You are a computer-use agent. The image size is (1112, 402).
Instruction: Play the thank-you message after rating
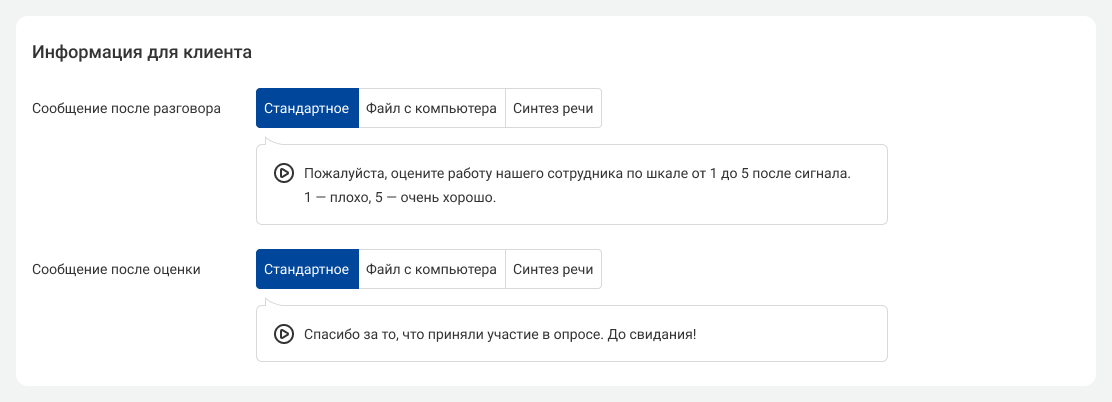coord(283,334)
